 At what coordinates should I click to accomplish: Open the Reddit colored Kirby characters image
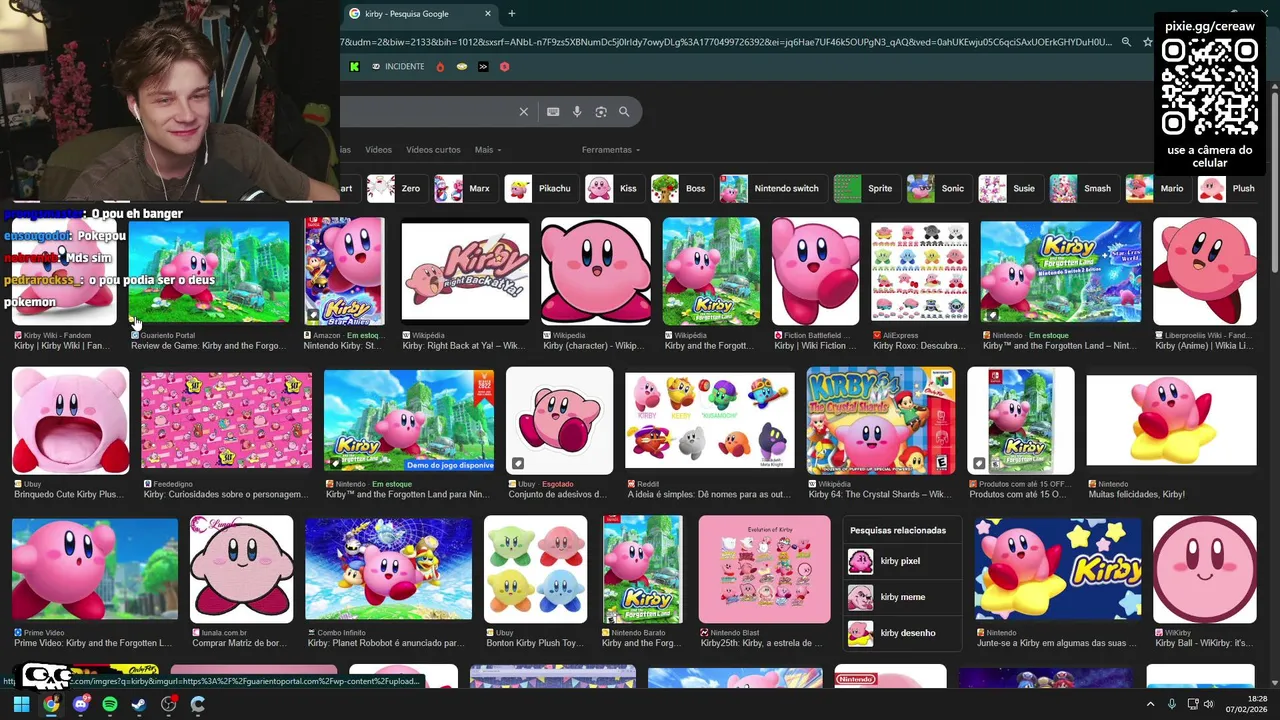[709, 420]
